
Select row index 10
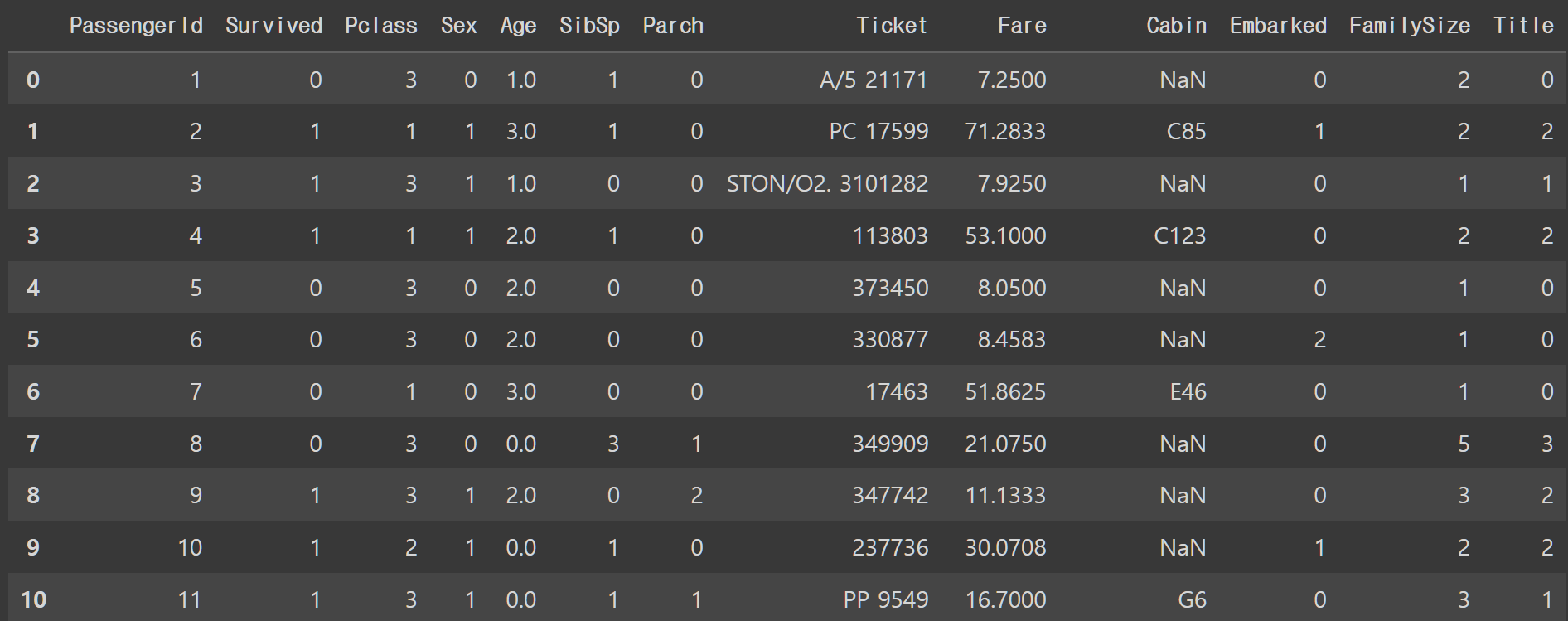33,599
